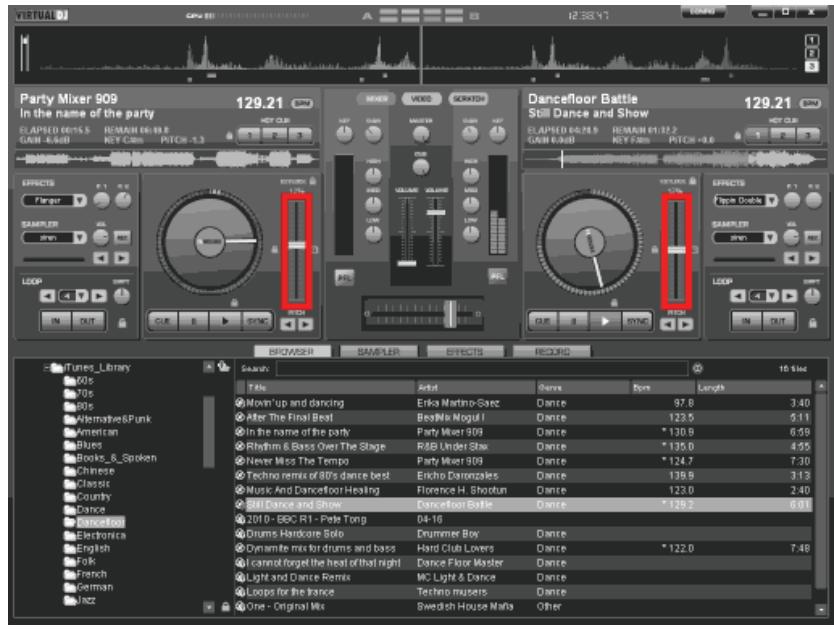Select previous sample on left deck sampler
Image resolution: width=834 pixels, height=629 pixels.
(101, 258)
